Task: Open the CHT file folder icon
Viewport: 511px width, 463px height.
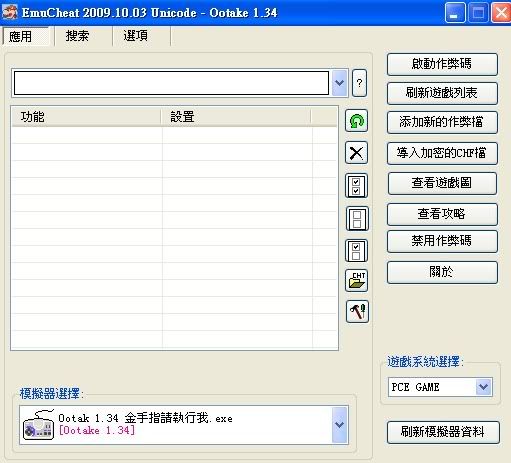Action: click(x=356, y=280)
